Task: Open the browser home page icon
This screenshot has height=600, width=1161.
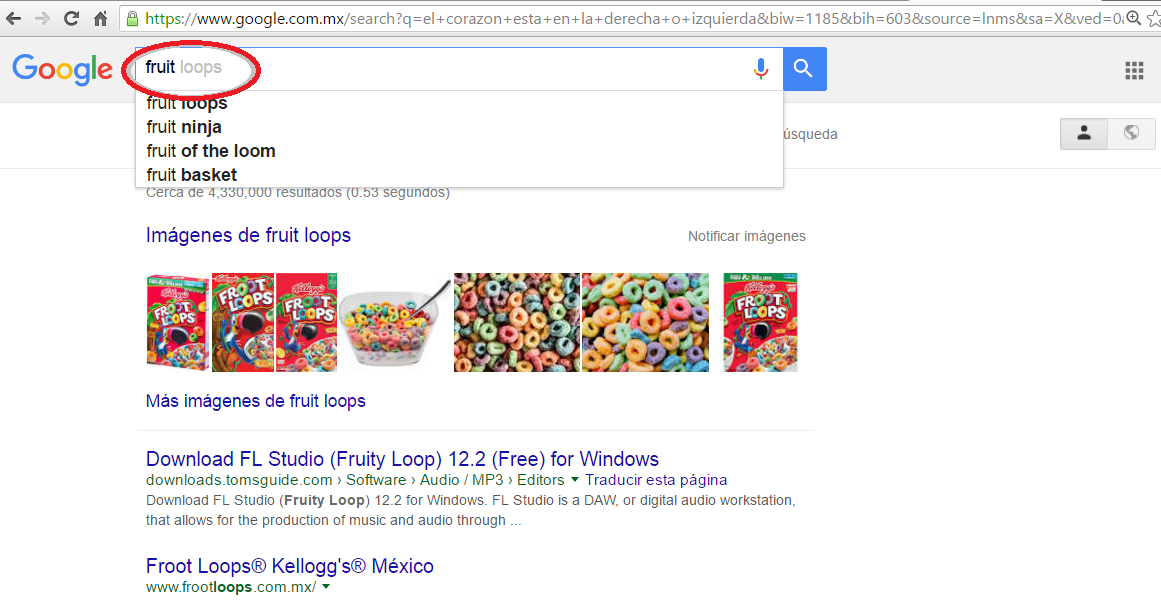Action: [101, 19]
